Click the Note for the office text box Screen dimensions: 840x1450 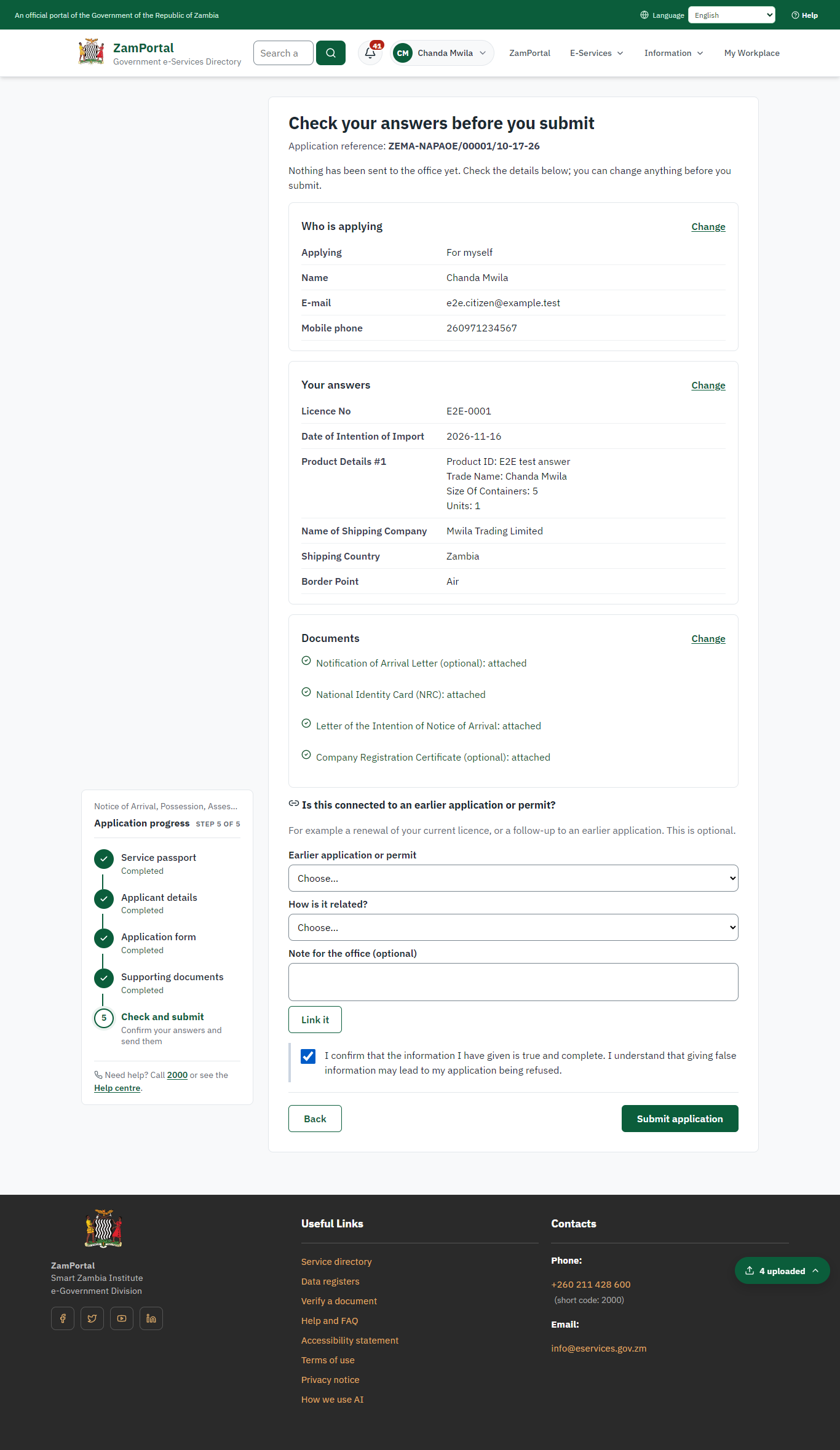pyautogui.click(x=513, y=982)
